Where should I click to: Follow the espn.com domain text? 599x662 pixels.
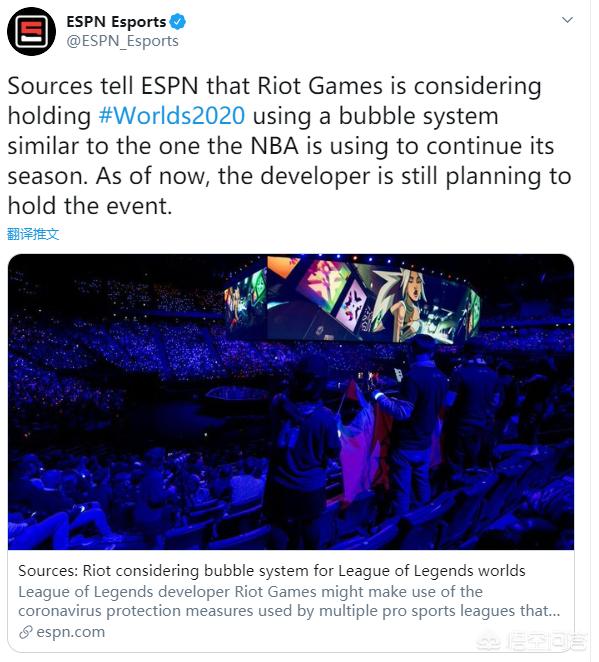point(70,632)
